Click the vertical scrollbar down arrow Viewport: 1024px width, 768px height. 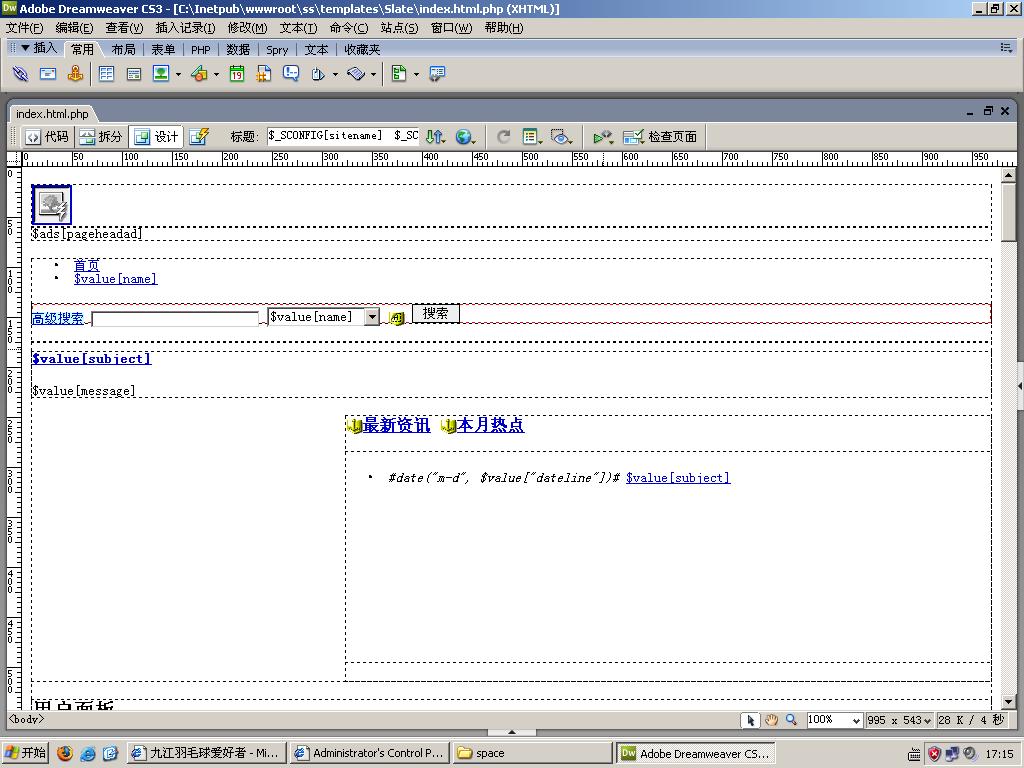[x=1008, y=702]
